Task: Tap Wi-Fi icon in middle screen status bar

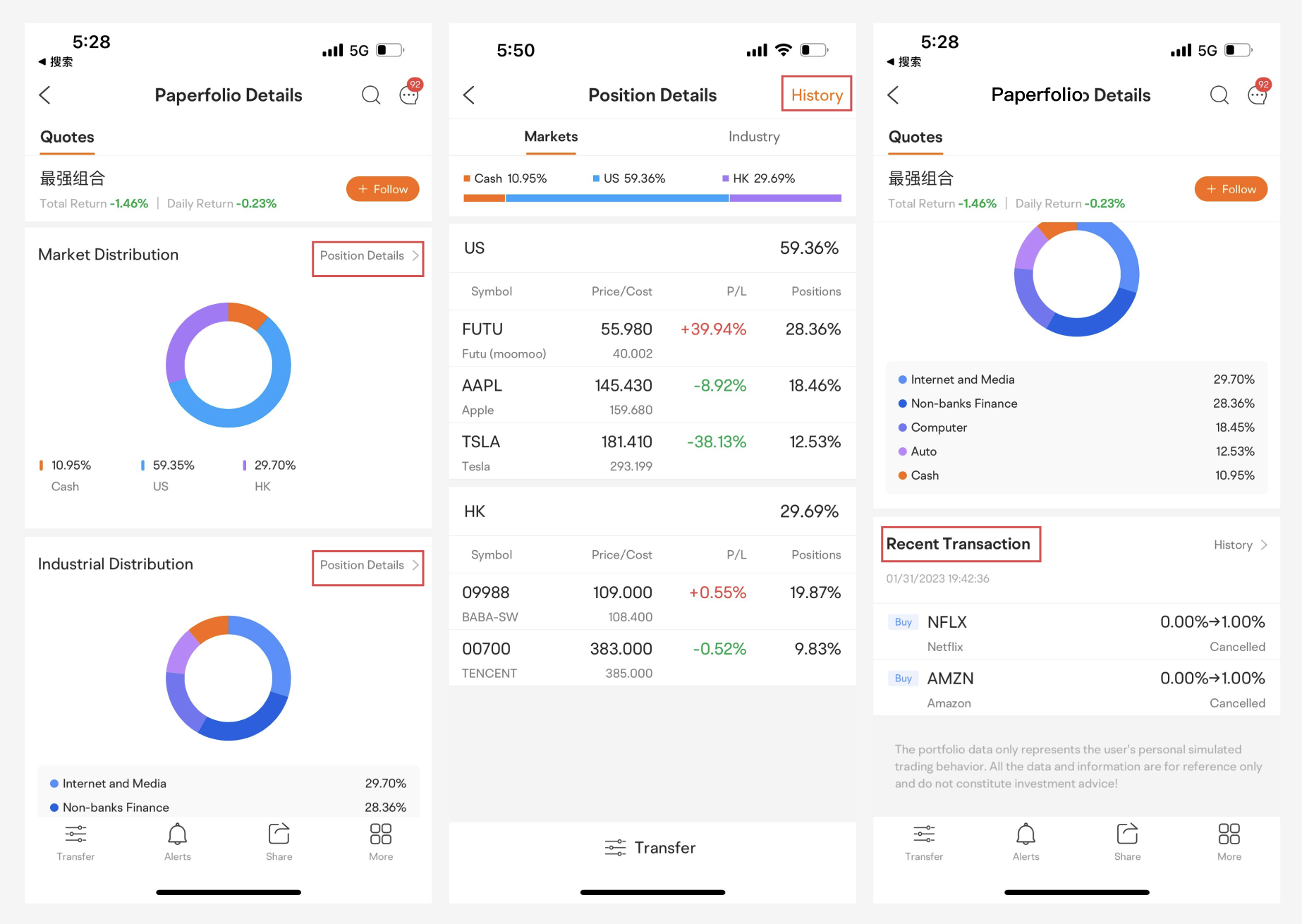Action: (x=783, y=50)
